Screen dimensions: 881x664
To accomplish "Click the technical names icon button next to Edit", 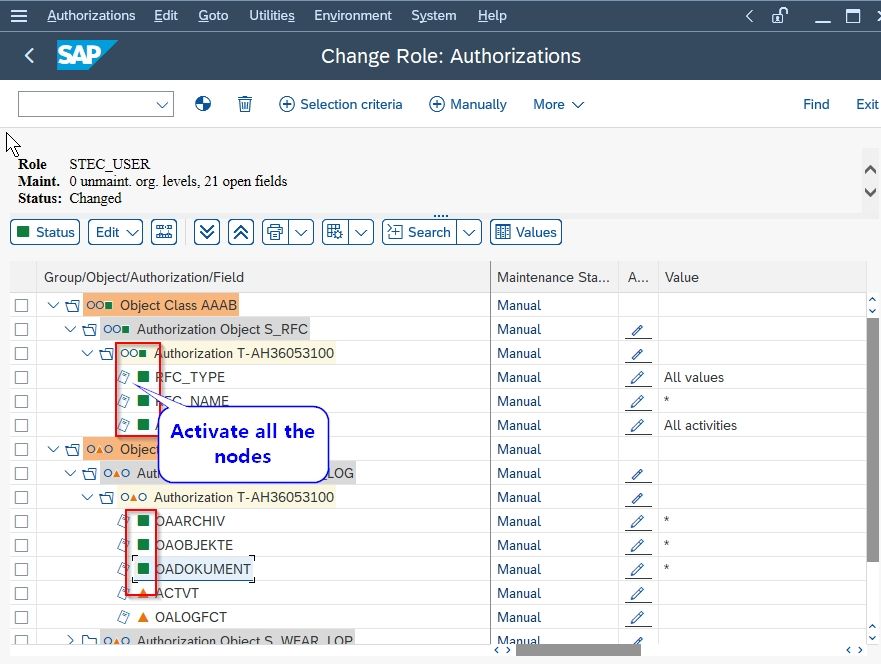I will (164, 232).
